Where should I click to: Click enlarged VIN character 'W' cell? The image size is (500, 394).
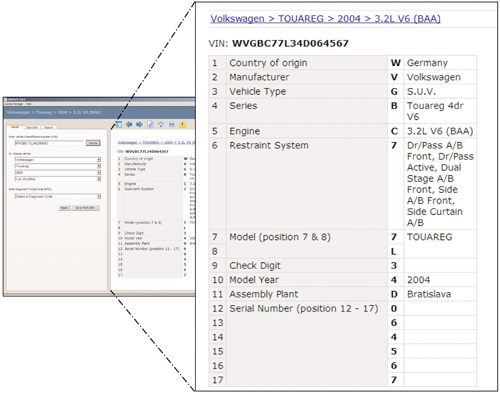pyautogui.click(x=395, y=63)
